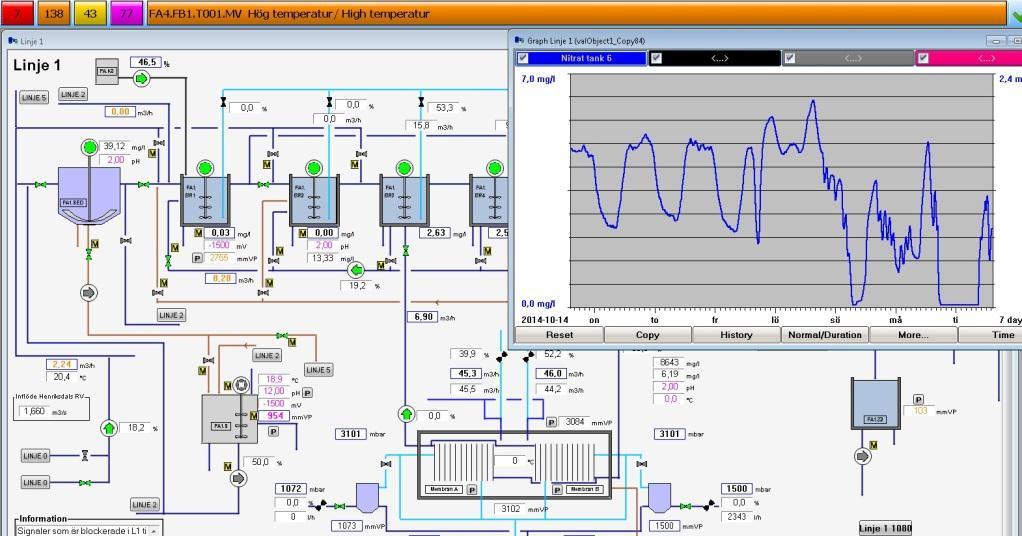Toggle the P indicator beside 2755 mmVP
Screen dimensions: 1022x536
197,258
